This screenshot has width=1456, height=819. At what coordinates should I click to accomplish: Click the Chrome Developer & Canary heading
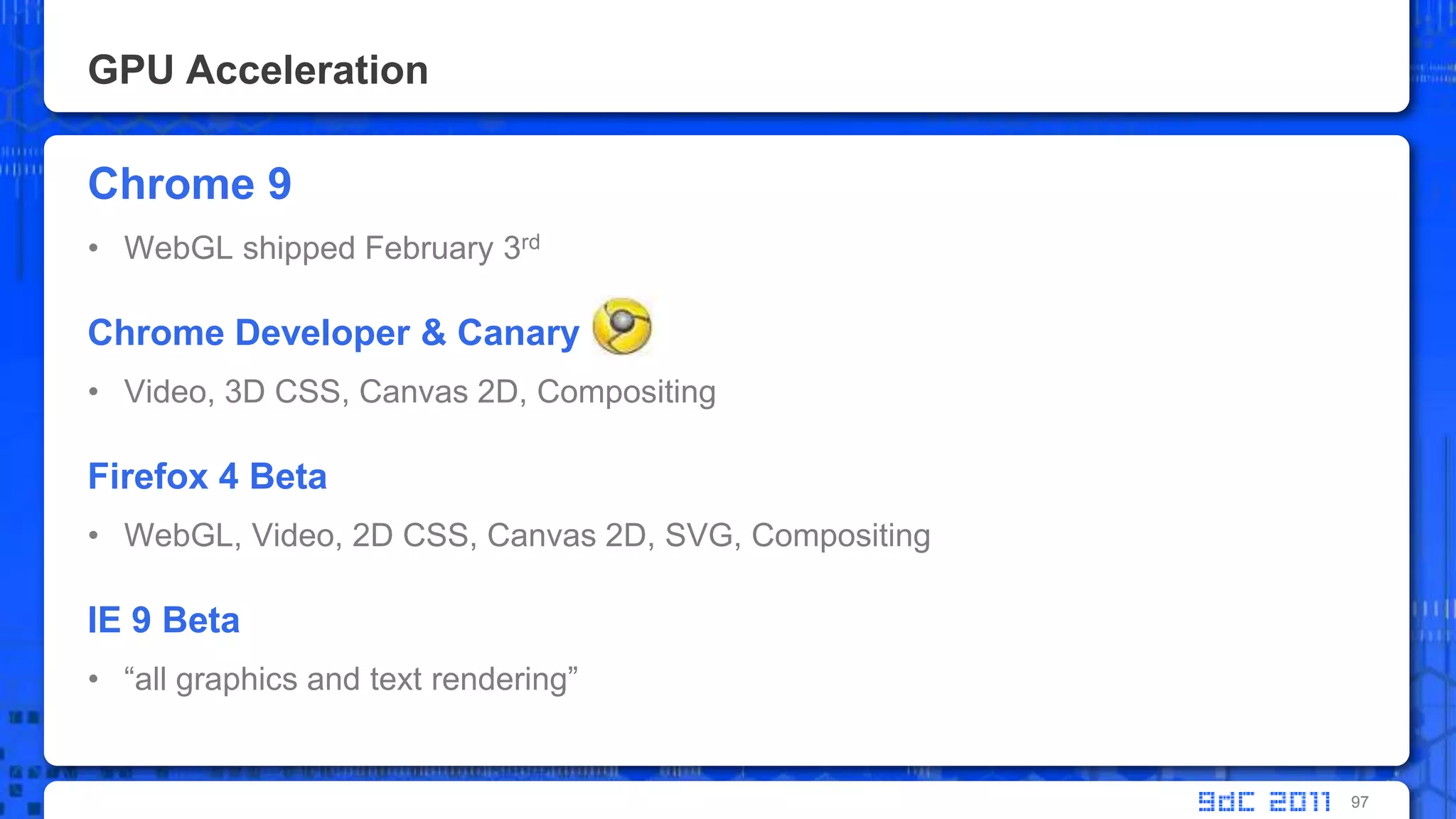(333, 333)
